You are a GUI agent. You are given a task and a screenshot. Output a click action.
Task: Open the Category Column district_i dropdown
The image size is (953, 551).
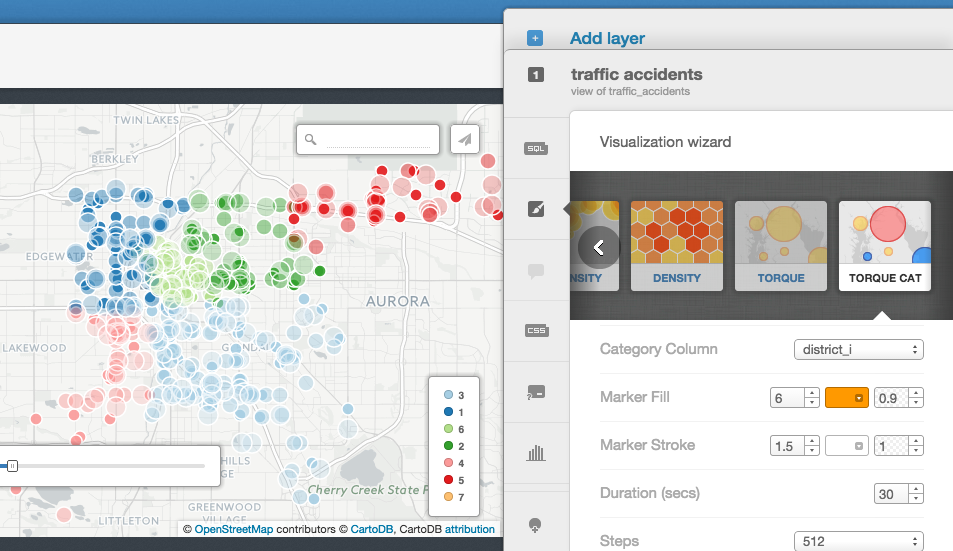point(858,350)
